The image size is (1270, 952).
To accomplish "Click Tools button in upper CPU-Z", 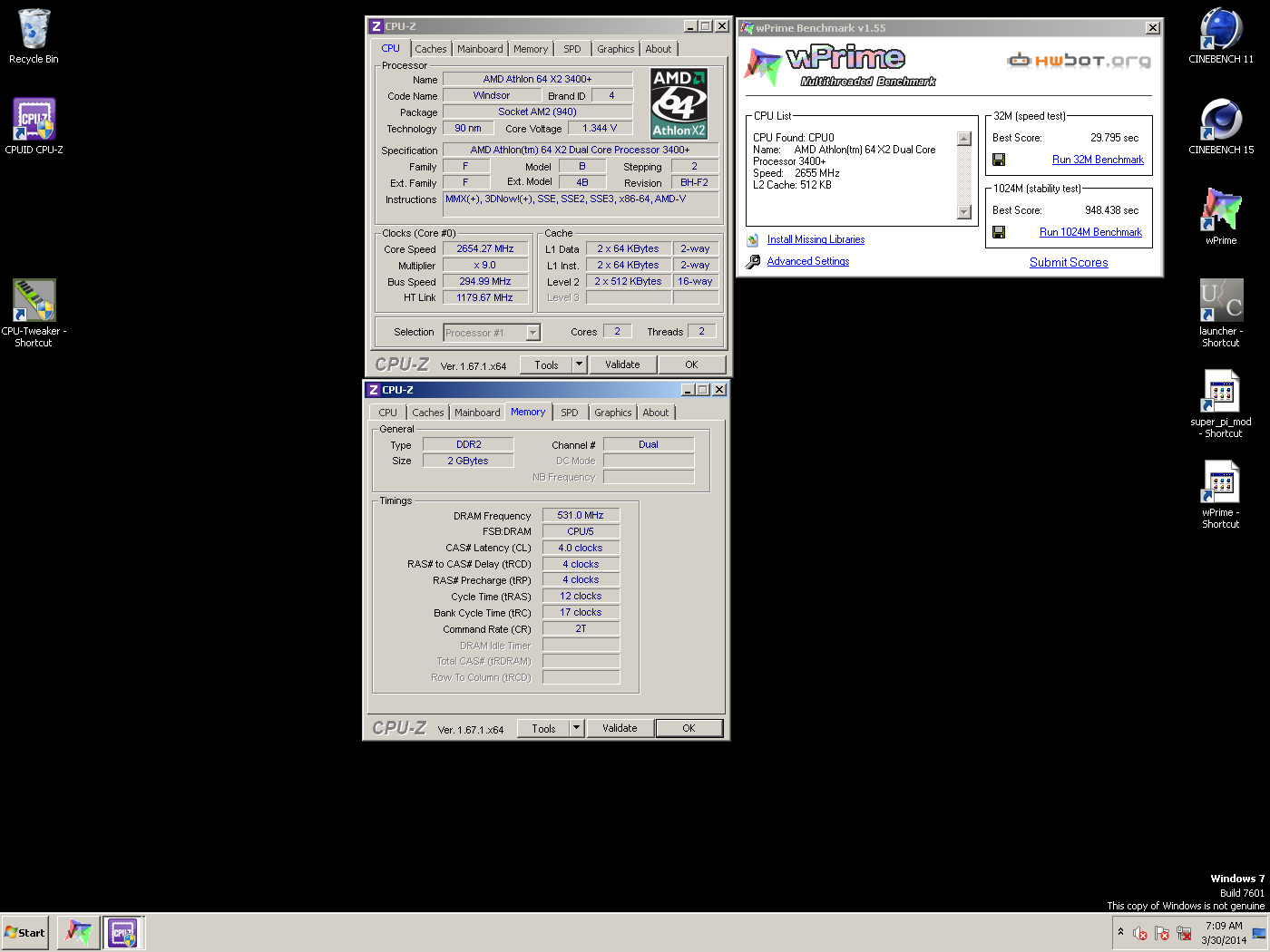I will (546, 364).
